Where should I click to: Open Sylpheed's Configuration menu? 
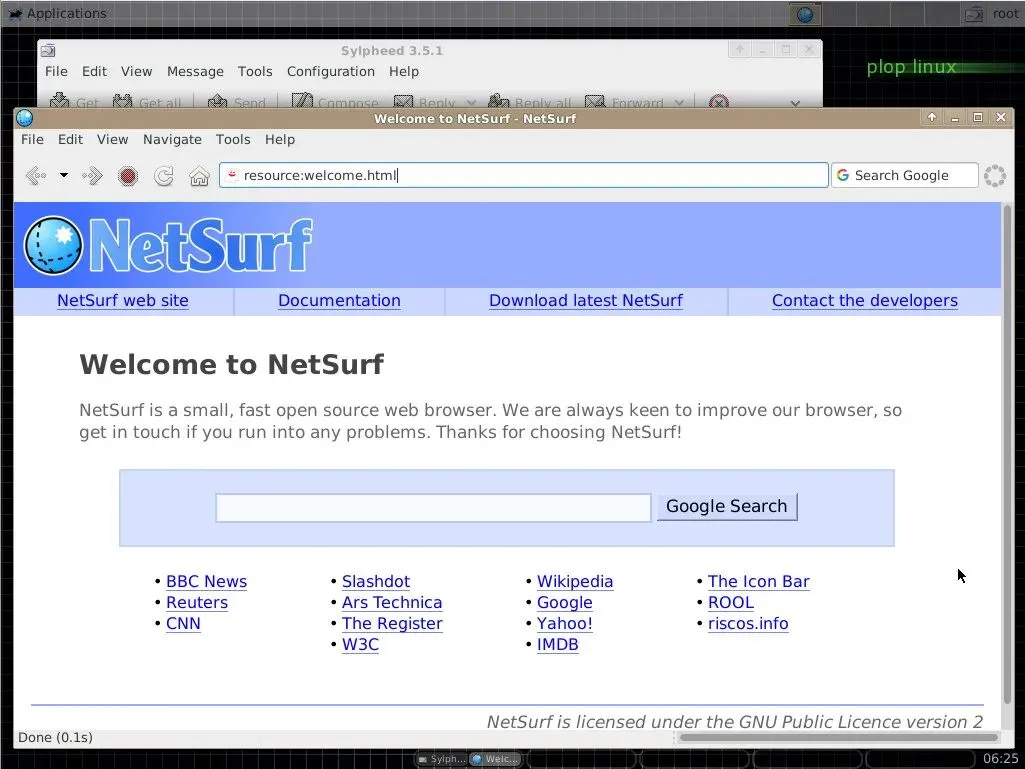click(331, 71)
